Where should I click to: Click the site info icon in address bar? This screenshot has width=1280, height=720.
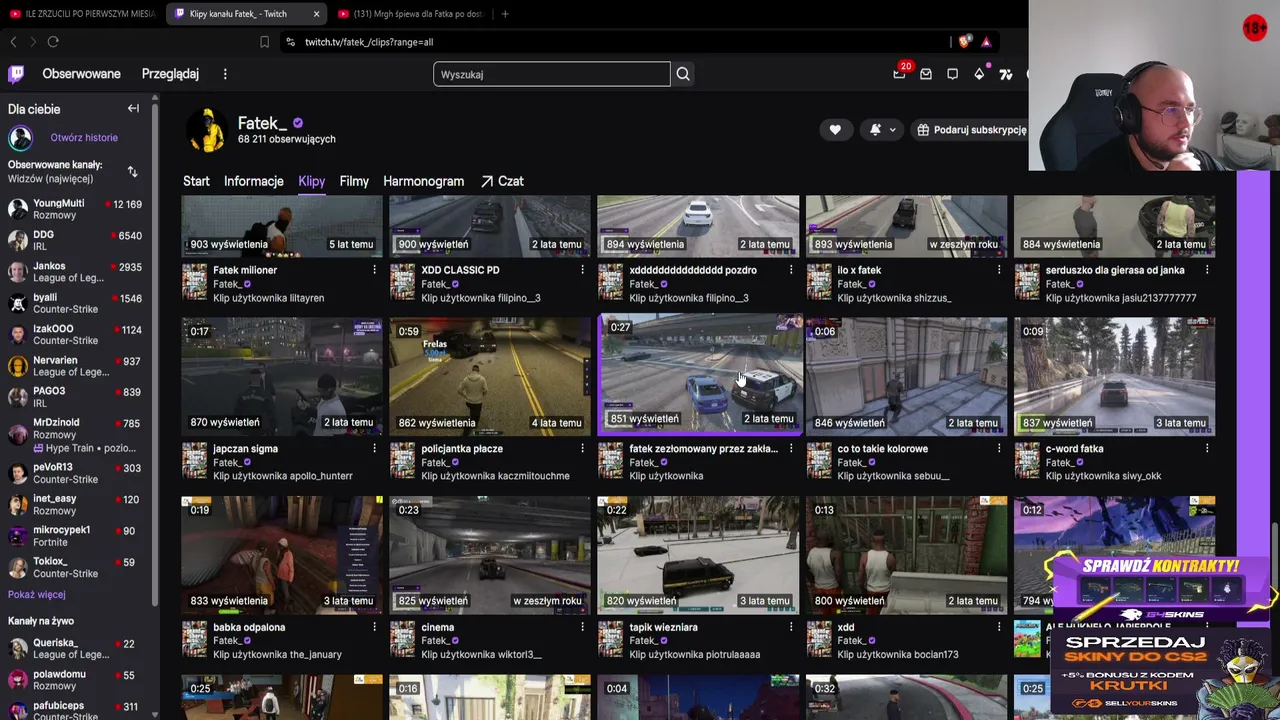290,42
